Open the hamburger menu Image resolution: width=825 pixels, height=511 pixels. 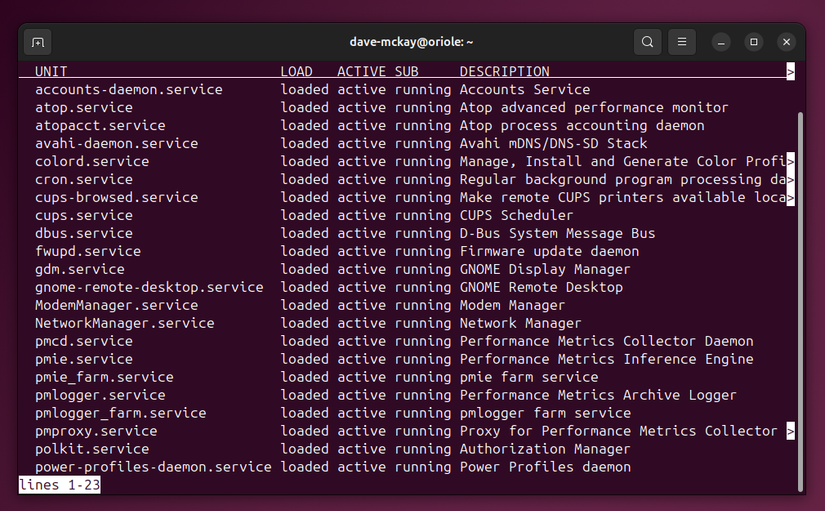tap(681, 42)
